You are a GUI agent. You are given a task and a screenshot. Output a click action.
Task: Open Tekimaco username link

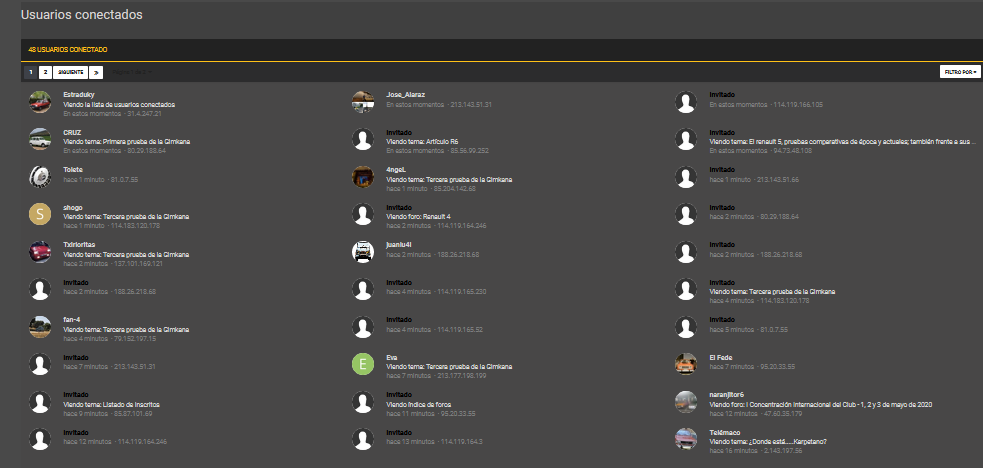pyautogui.click(x=724, y=432)
